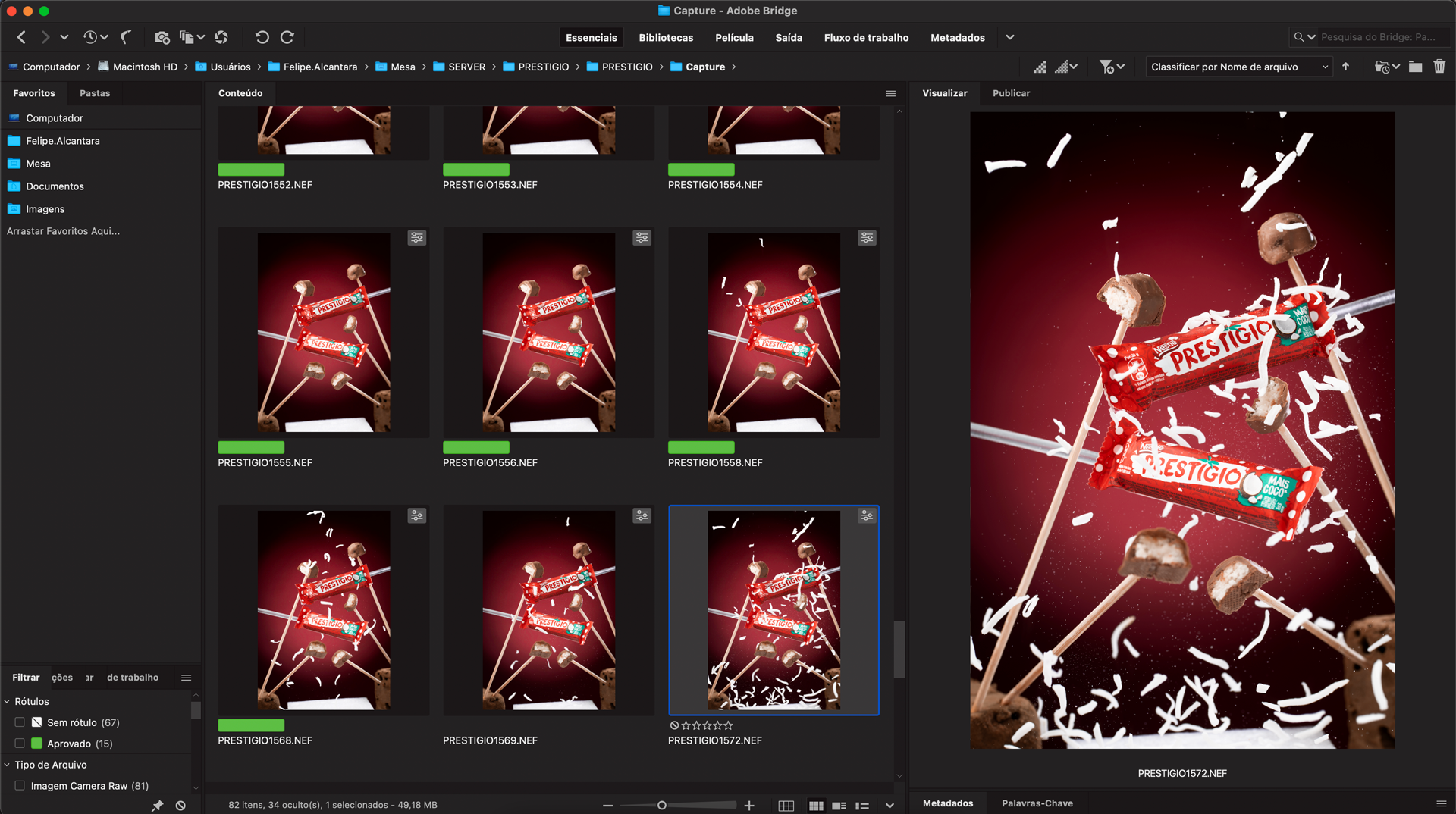
Task: Switch to Fluxo de trabalho workspace
Action: pyautogui.click(x=866, y=37)
